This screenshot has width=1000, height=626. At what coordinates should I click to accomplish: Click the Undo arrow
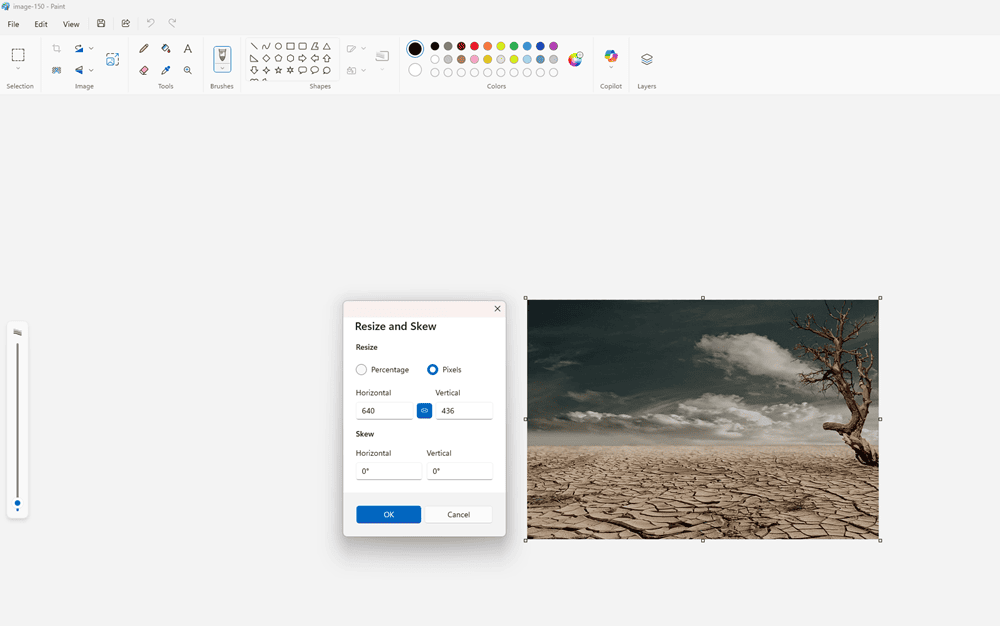click(x=151, y=23)
